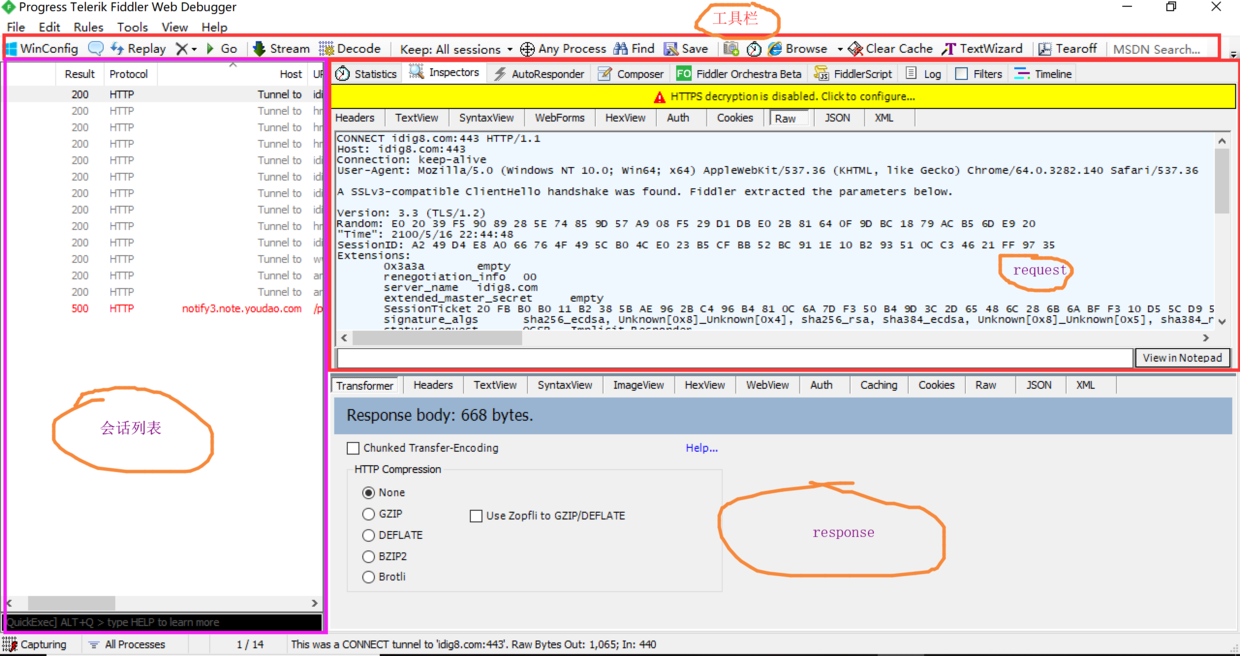Open the Filters tab
The height and width of the screenshot is (656, 1240).
coord(978,74)
